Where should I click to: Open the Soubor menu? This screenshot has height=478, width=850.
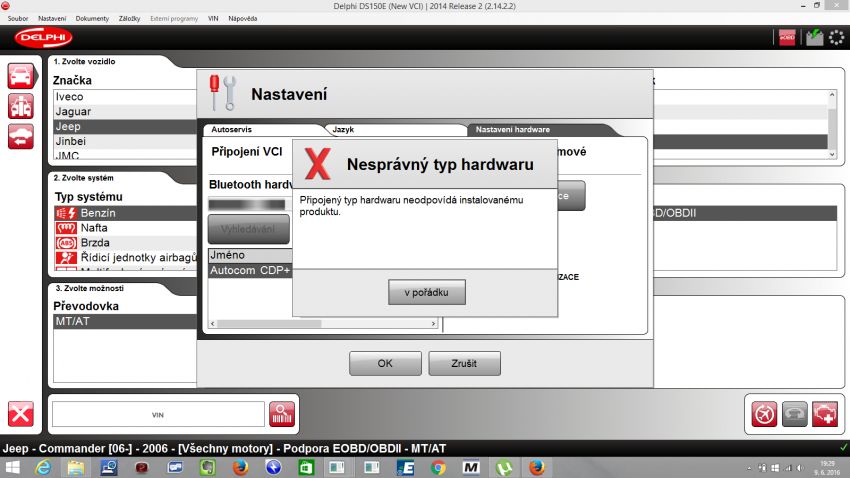(17, 18)
